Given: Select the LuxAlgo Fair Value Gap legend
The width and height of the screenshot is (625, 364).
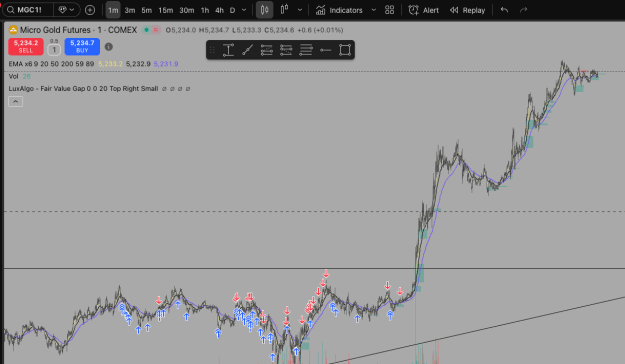Looking at the screenshot, I should click(x=83, y=89).
